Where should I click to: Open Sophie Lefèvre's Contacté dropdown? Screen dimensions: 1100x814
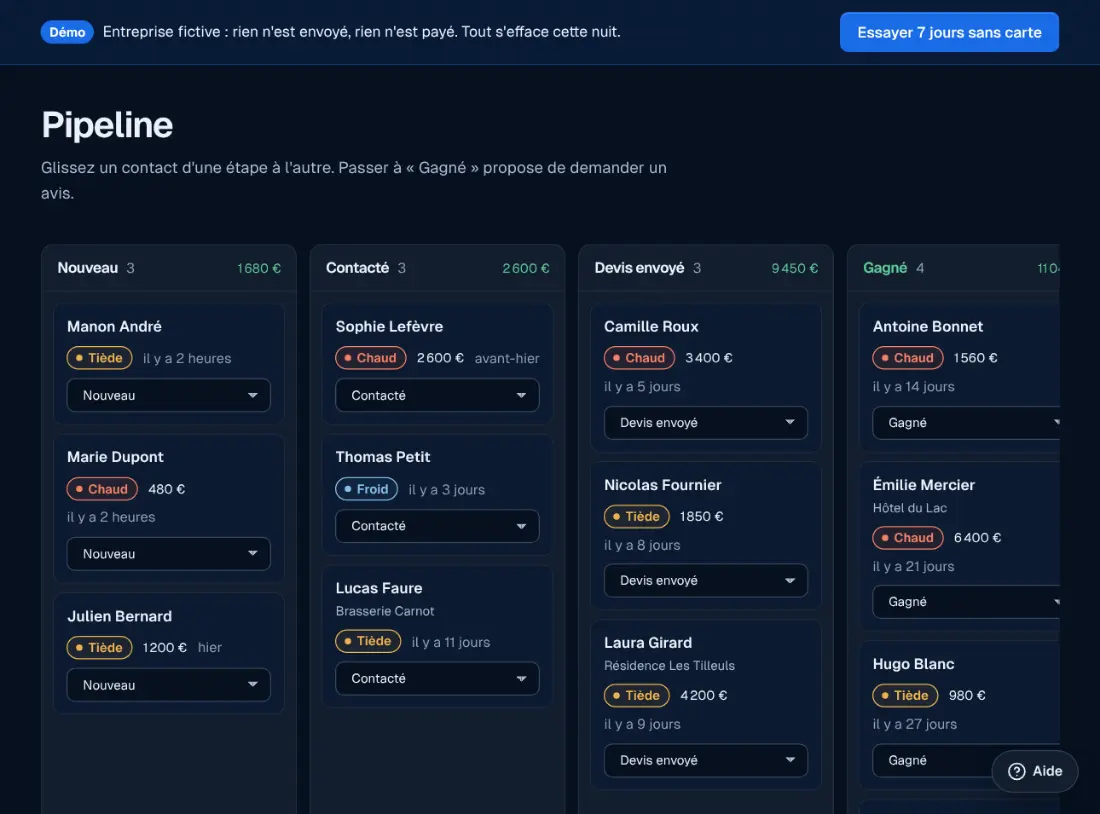coord(437,395)
